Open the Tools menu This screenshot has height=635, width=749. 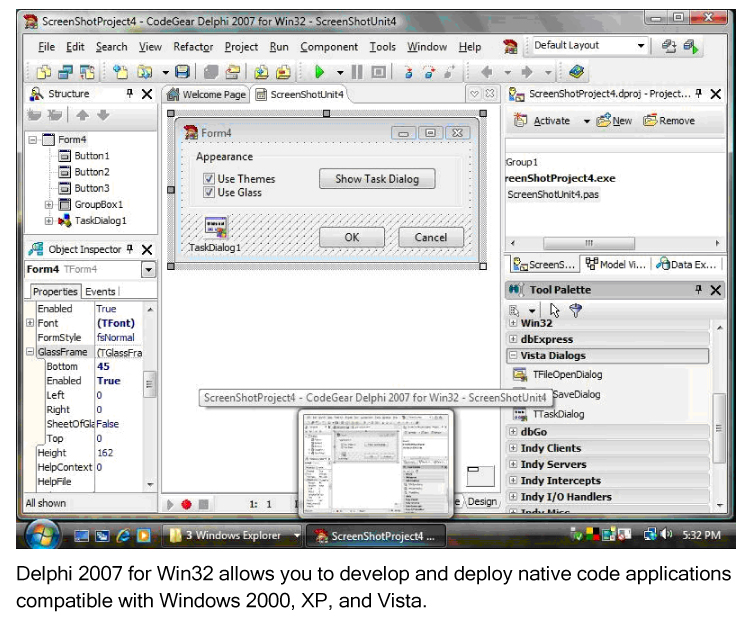[x=382, y=47]
